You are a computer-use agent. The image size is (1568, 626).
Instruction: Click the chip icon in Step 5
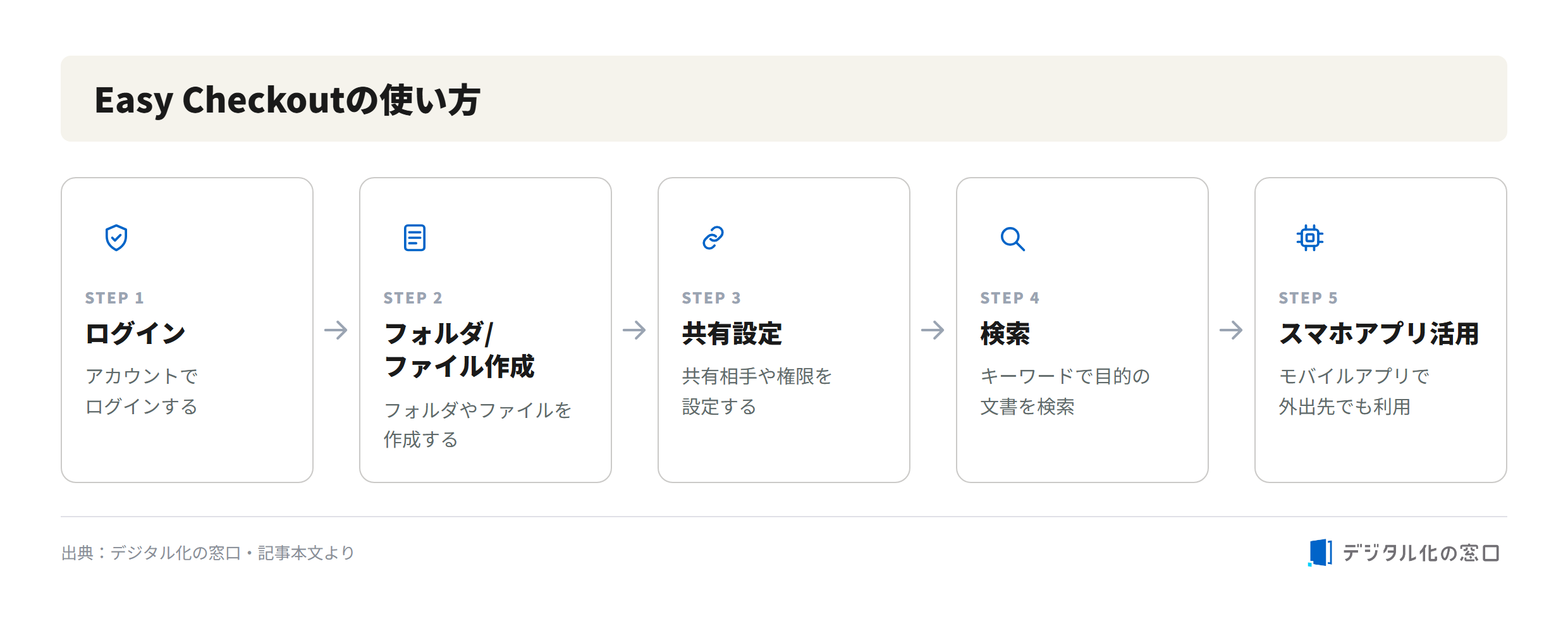click(1310, 238)
